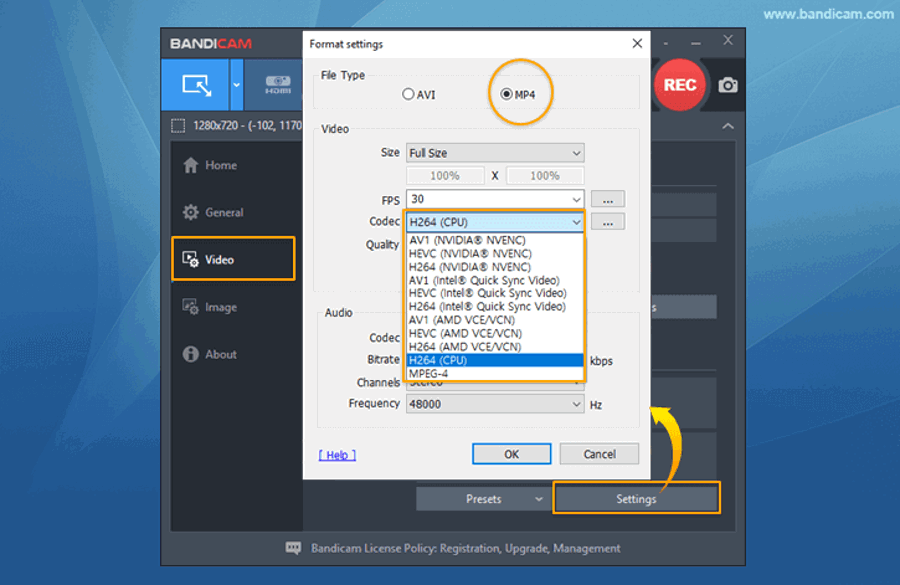Open the Presets dropdown button
The width and height of the screenshot is (900, 585).
pyautogui.click(x=483, y=499)
